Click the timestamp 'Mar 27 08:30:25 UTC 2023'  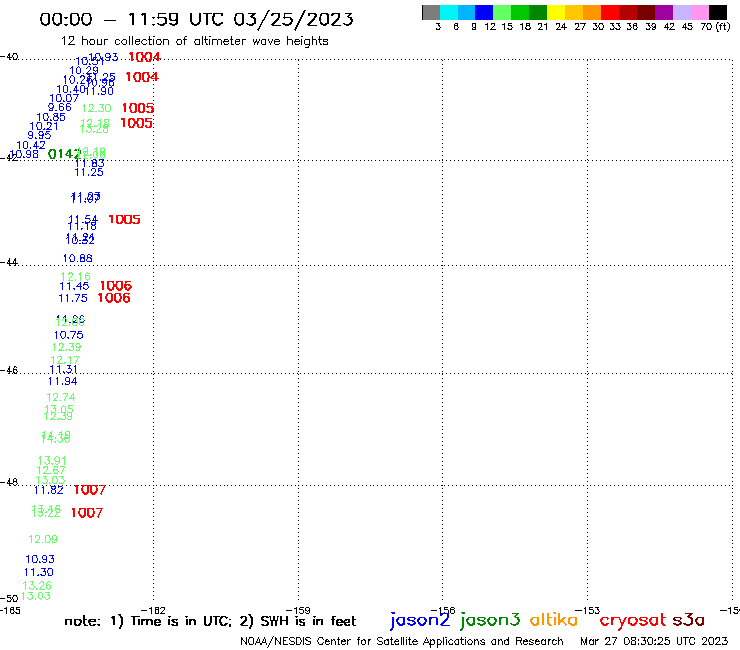(654, 641)
